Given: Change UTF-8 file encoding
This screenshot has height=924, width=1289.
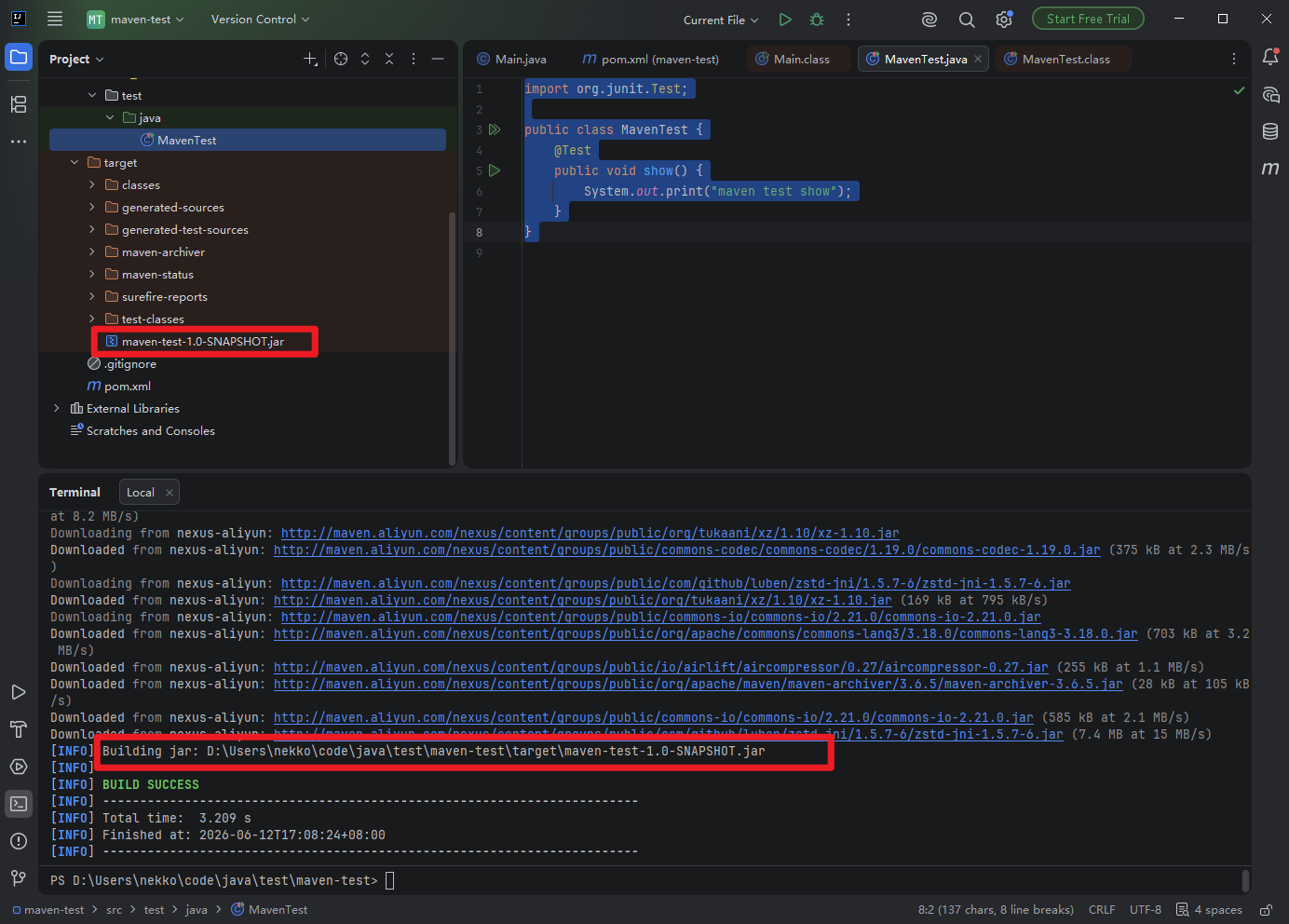Looking at the screenshot, I should click(1146, 910).
